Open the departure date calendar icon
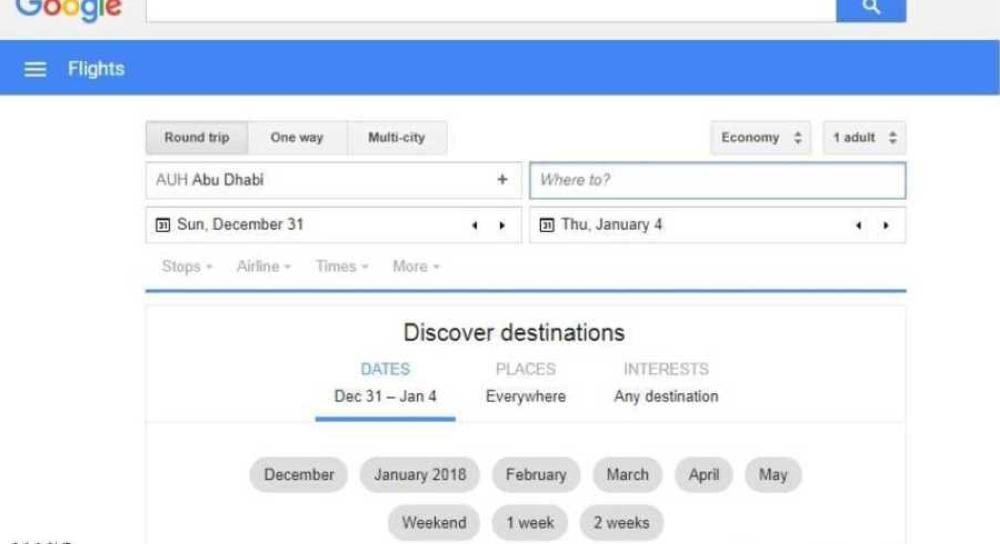Screen dimensions: 1000x544 [x=163, y=225]
